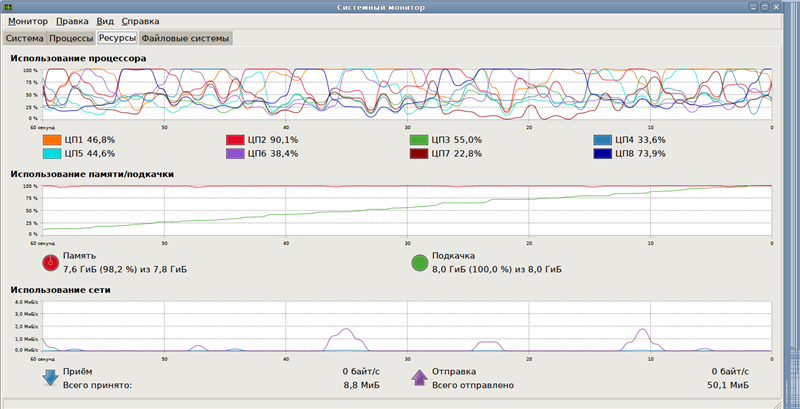Click the Системный монитор title bar text
The image size is (800, 409).
point(381,7)
